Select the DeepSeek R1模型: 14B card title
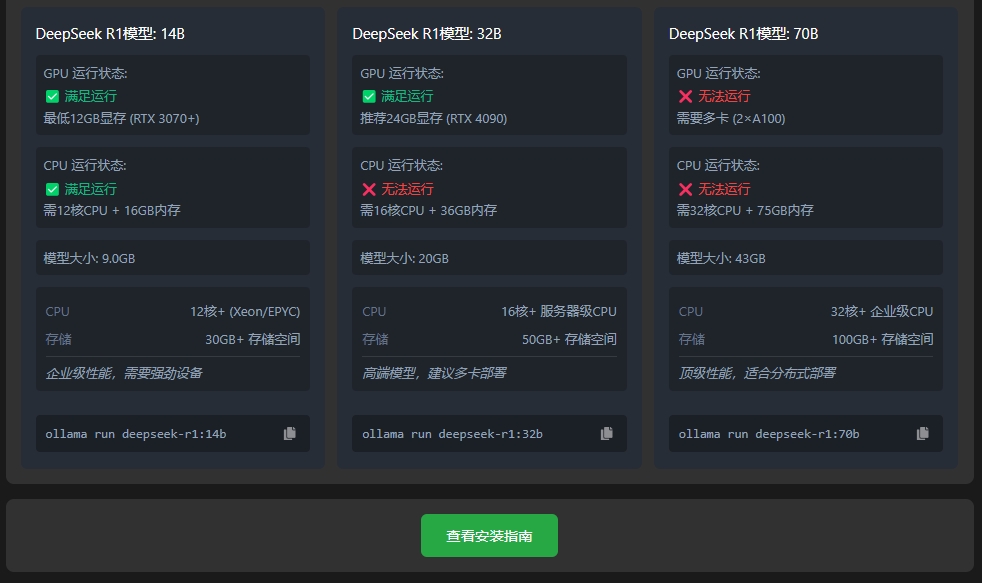Viewport: 982px width, 583px height. click(x=110, y=34)
